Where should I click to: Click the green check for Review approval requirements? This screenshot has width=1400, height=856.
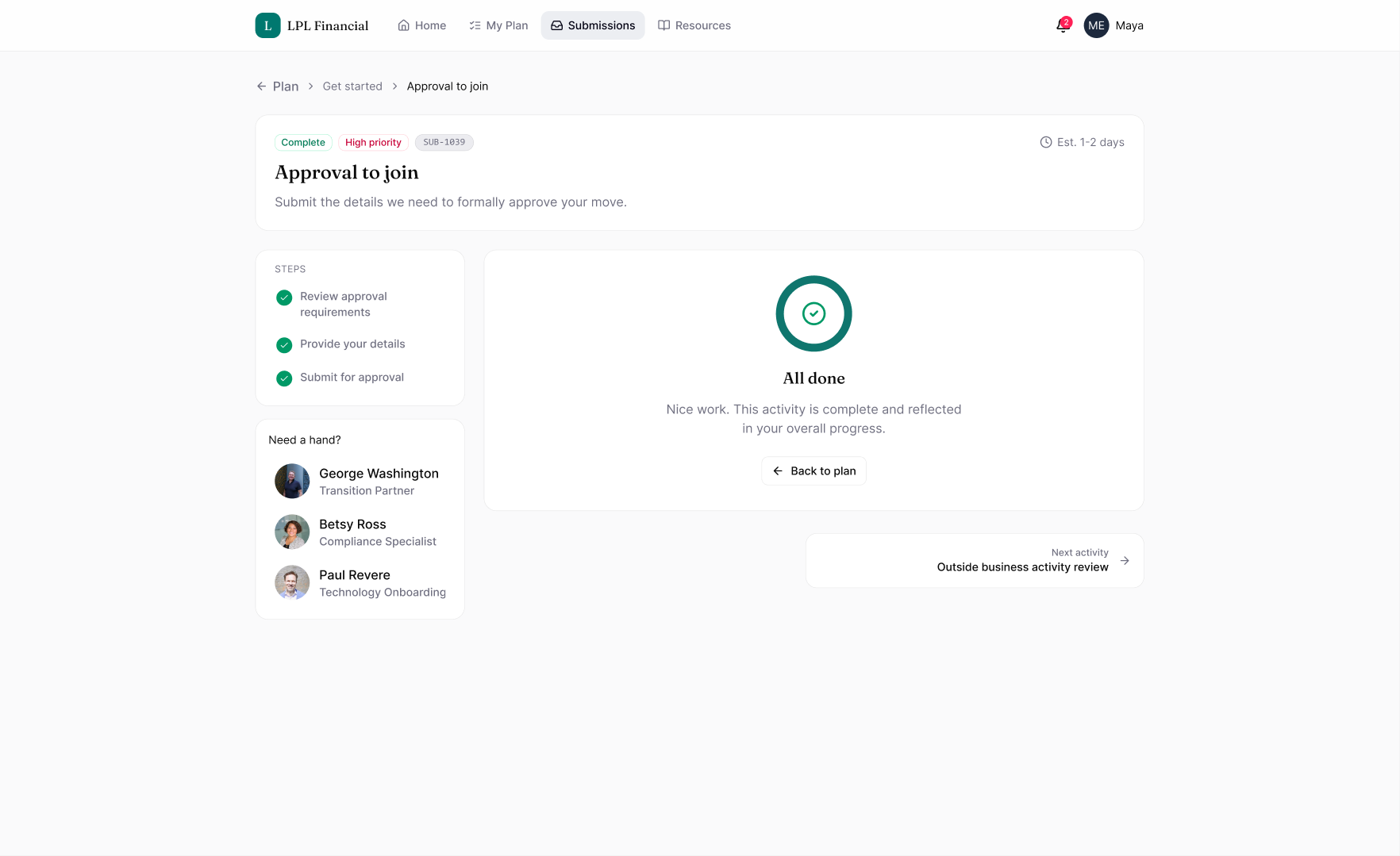284,297
